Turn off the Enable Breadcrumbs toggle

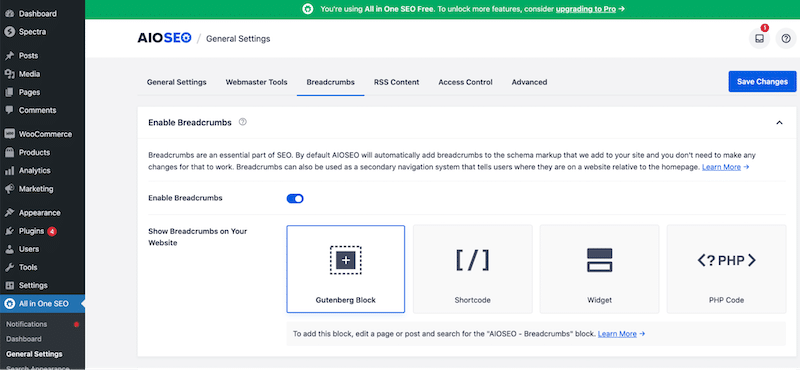[295, 199]
